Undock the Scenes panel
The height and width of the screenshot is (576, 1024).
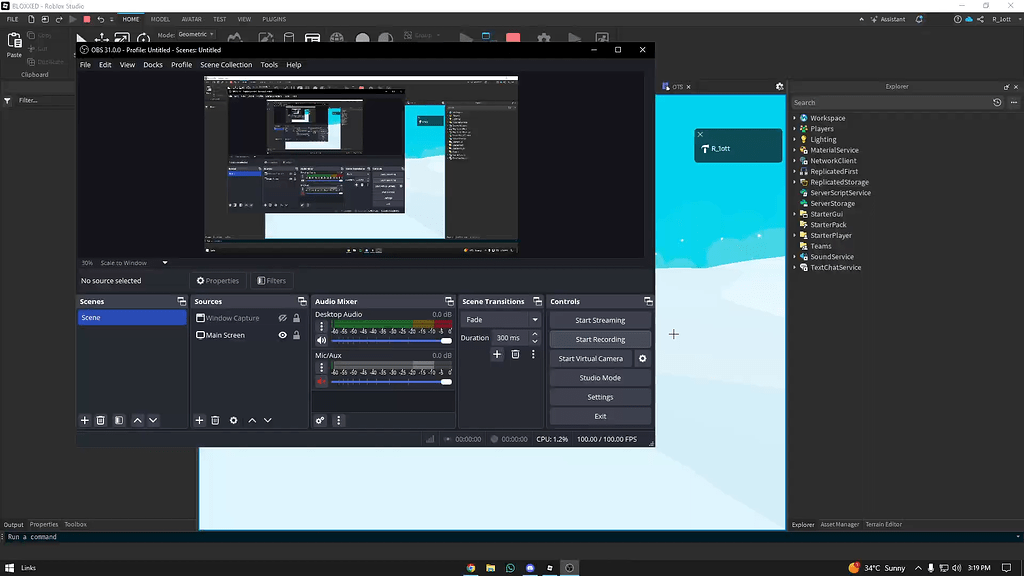tap(182, 301)
